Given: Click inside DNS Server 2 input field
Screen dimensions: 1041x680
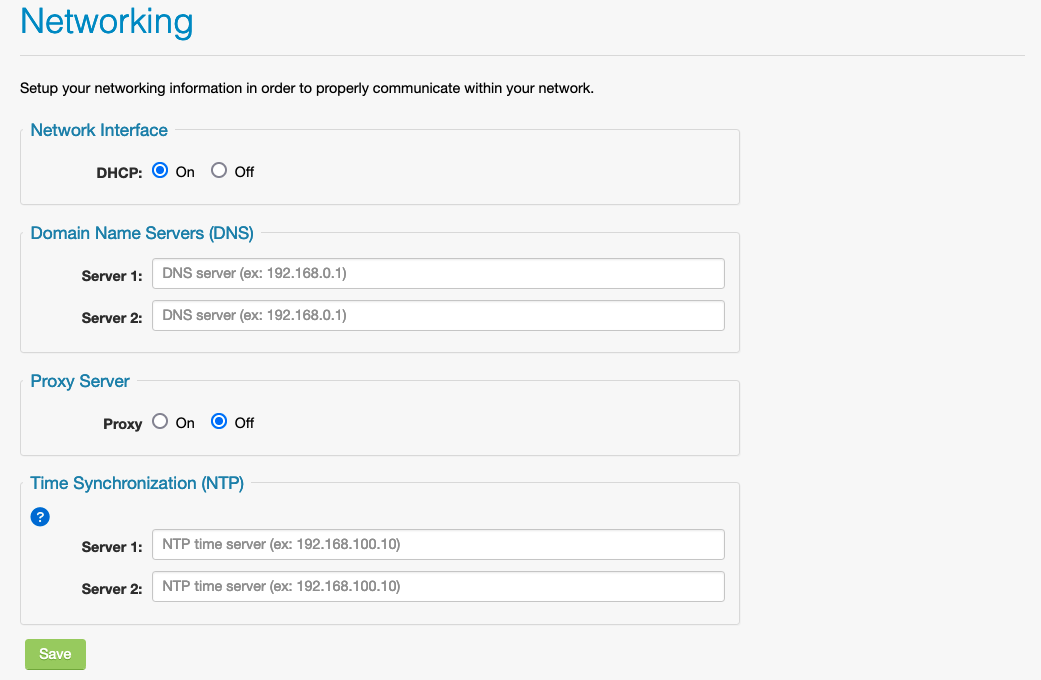Looking at the screenshot, I should click(437, 314).
